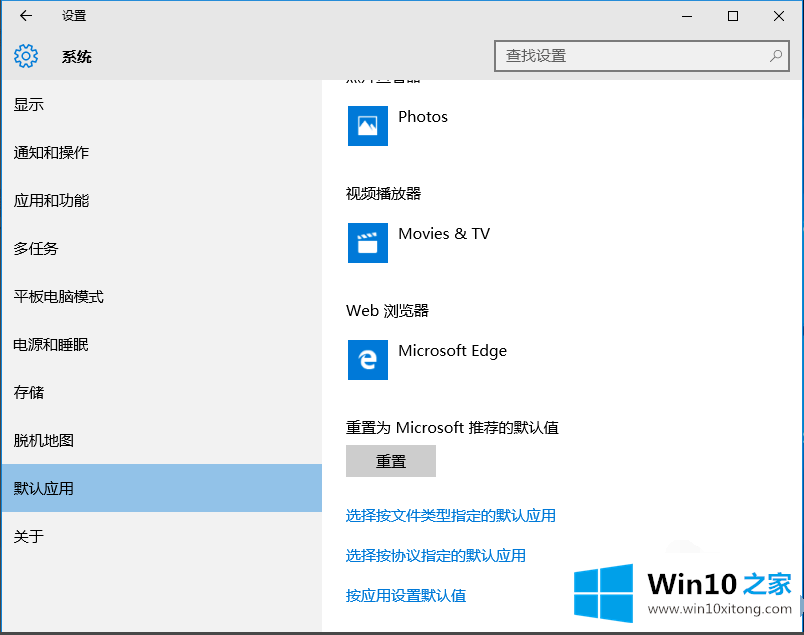Open 选择按协议指定的默认应用 link
The width and height of the screenshot is (804, 635).
coord(435,555)
